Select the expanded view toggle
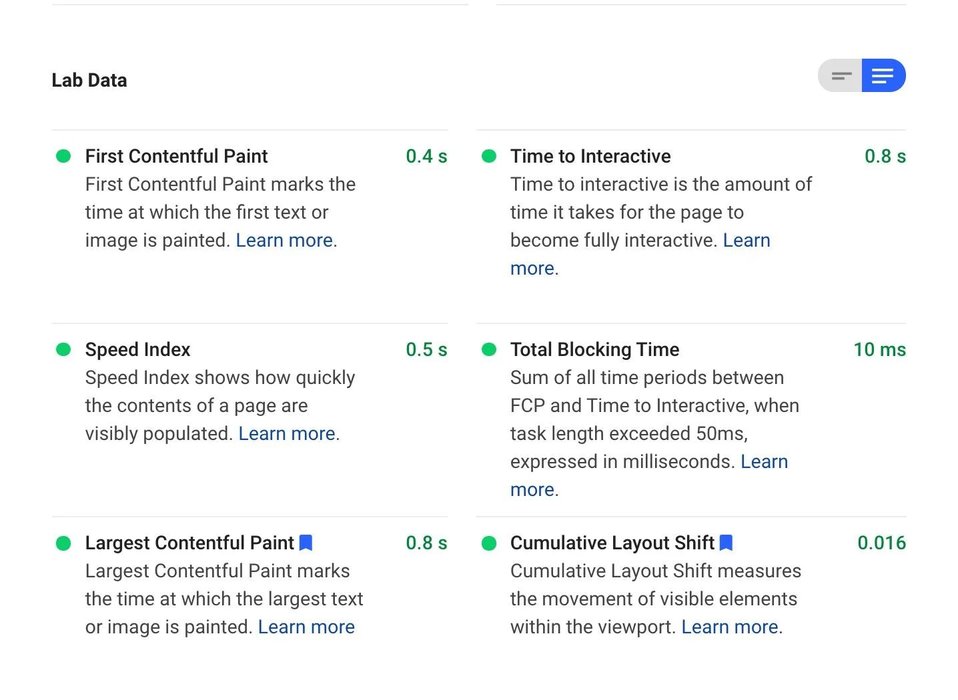Viewport: 958px width, 700px height. coord(883,76)
